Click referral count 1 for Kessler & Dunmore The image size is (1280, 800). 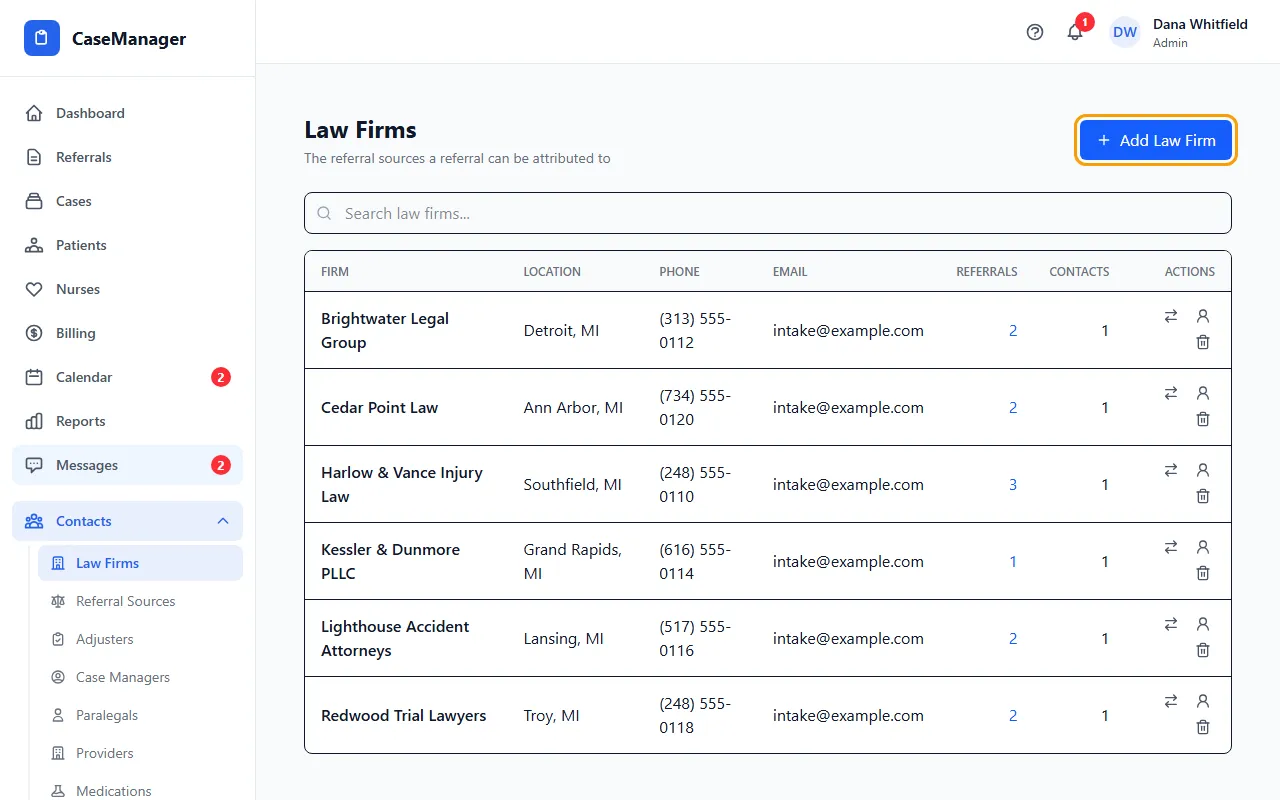pos(1013,561)
